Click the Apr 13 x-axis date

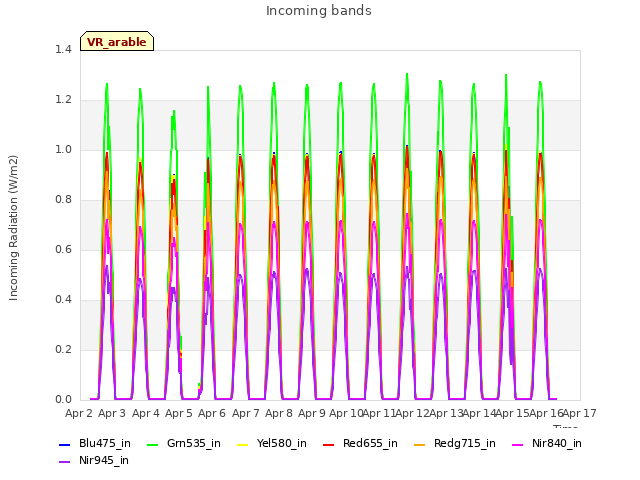click(446, 413)
